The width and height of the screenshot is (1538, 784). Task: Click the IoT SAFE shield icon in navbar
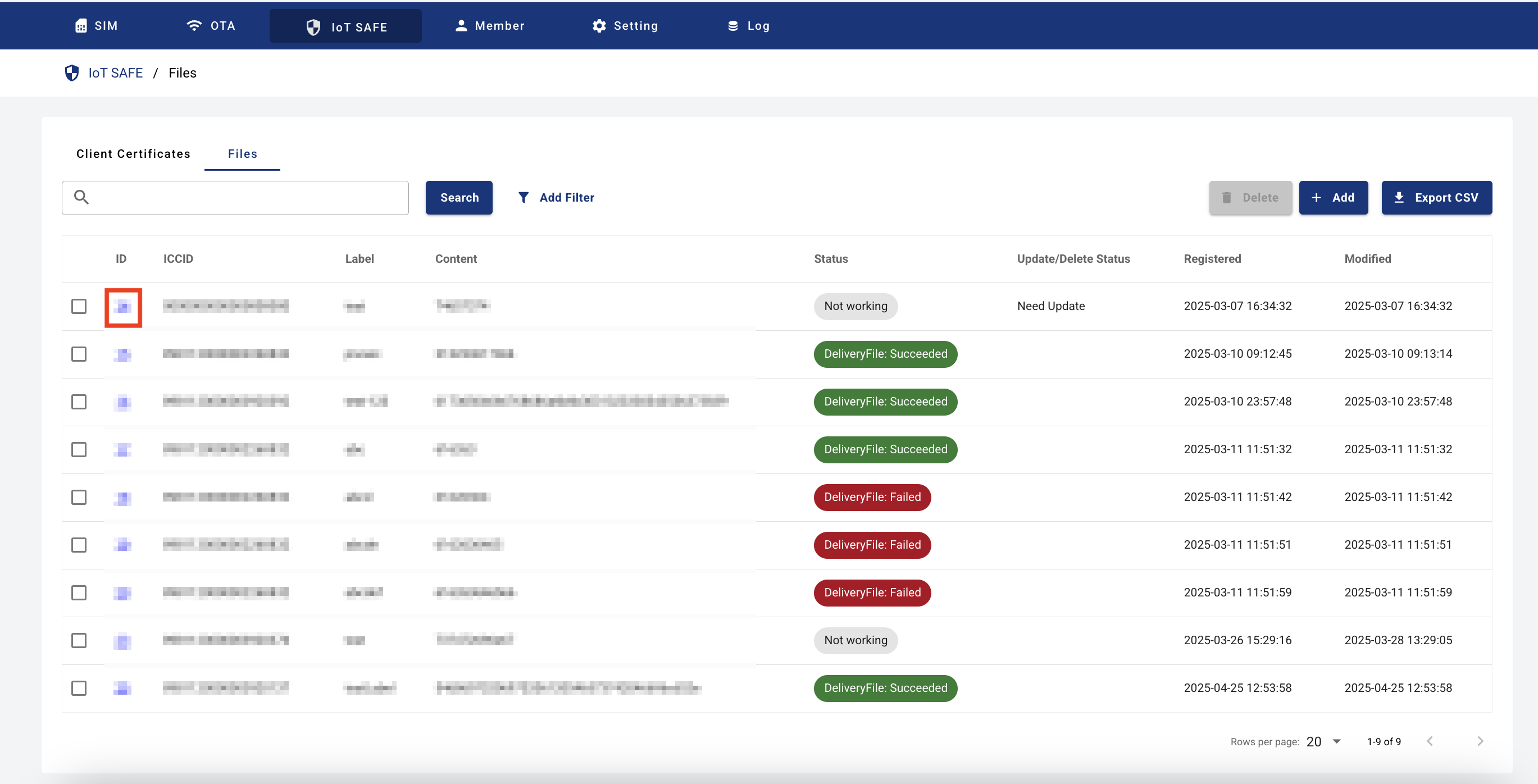313,27
